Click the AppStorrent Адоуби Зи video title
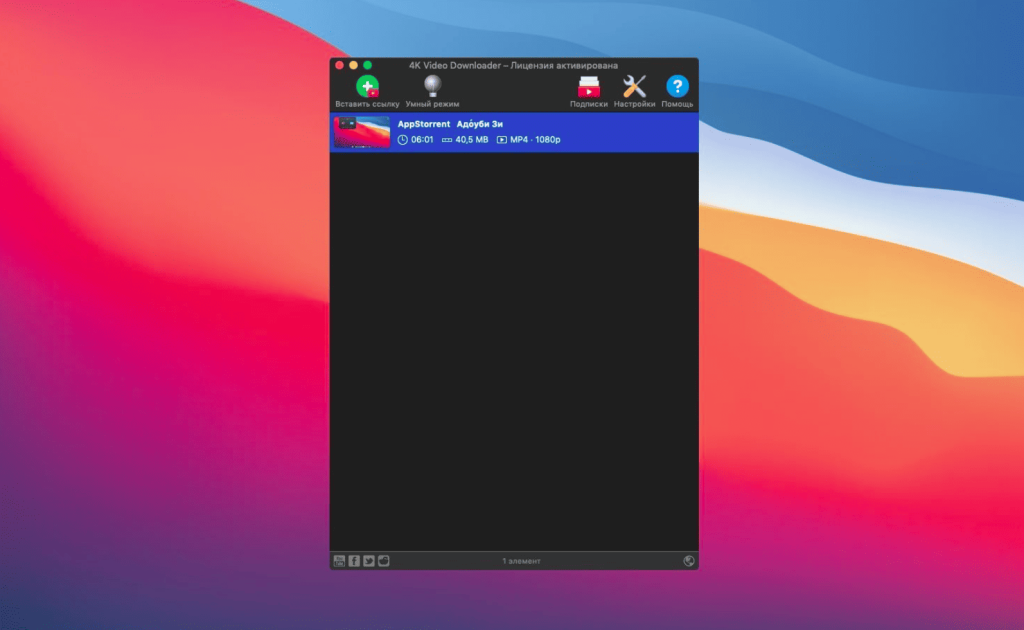This screenshot has height=630, width=1024. pyautogui.click(x=450, y=124)
